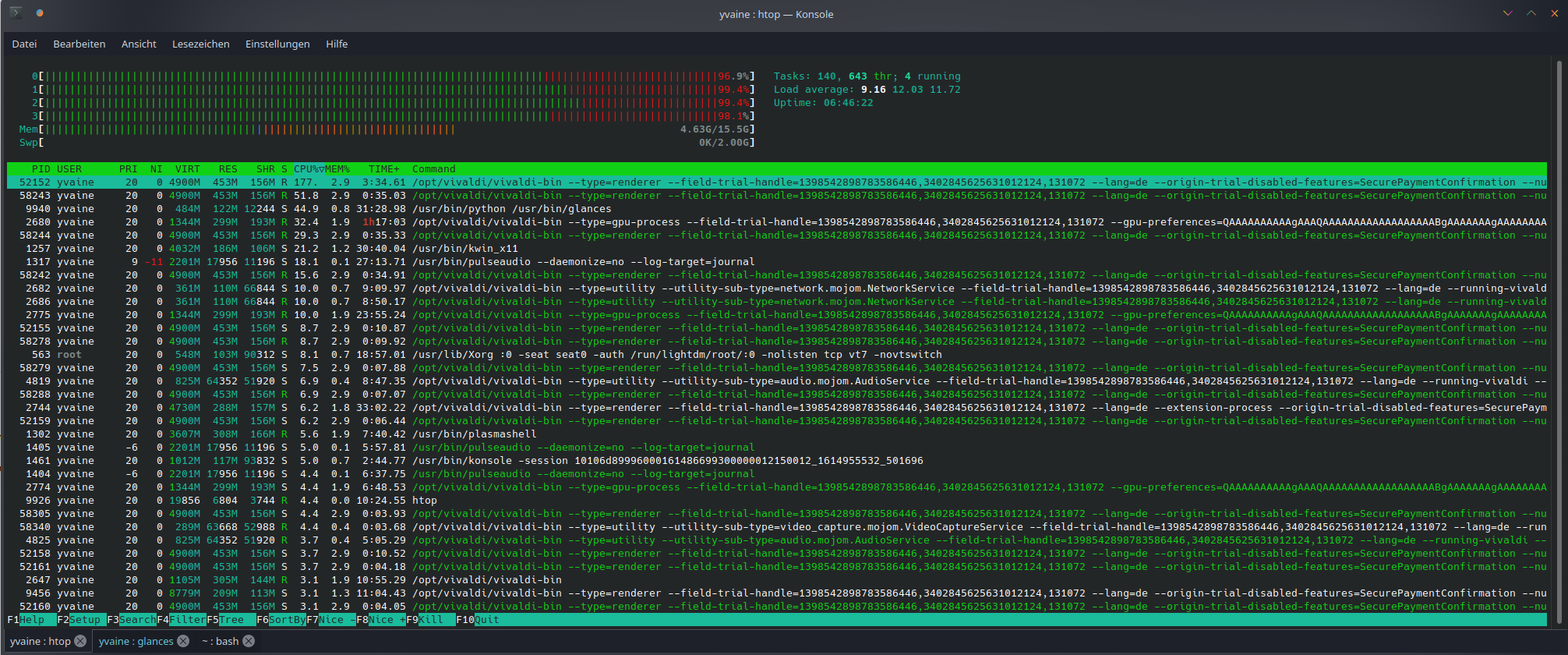Click the Load average value 9.16

(874, 90)
